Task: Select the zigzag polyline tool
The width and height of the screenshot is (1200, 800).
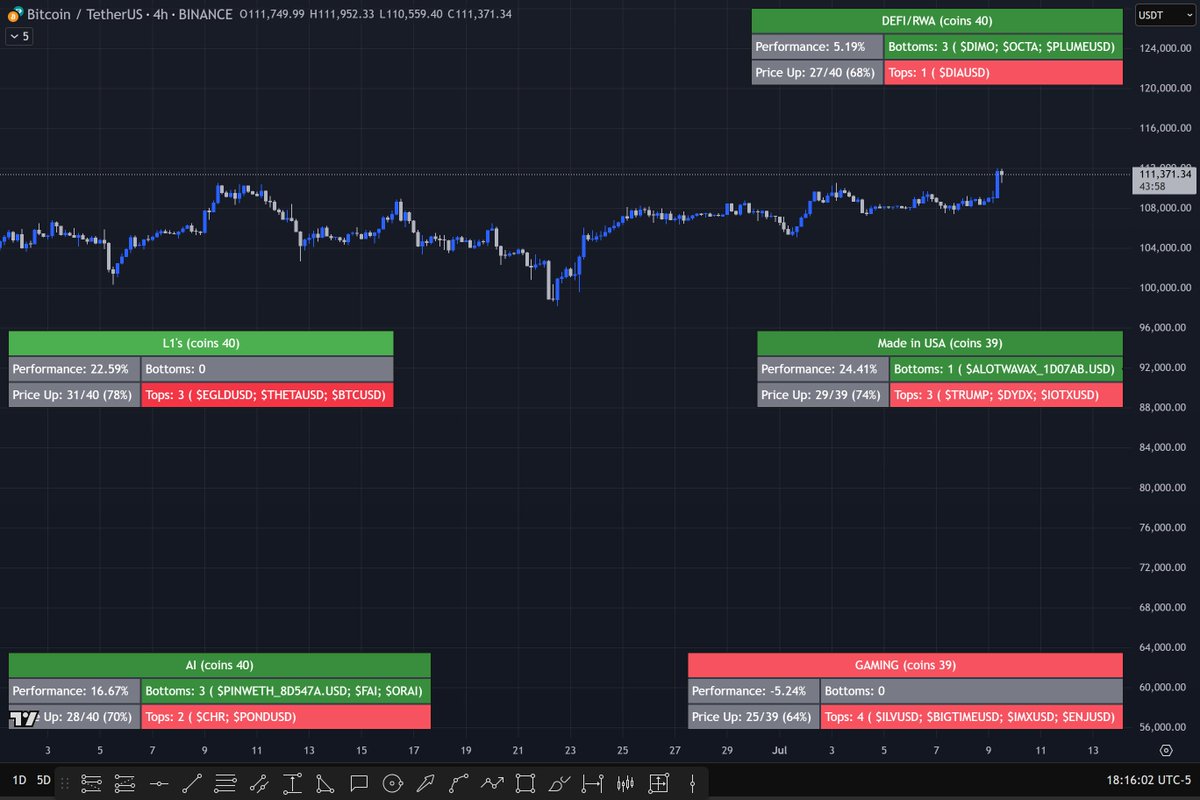Action: point(492,783)
